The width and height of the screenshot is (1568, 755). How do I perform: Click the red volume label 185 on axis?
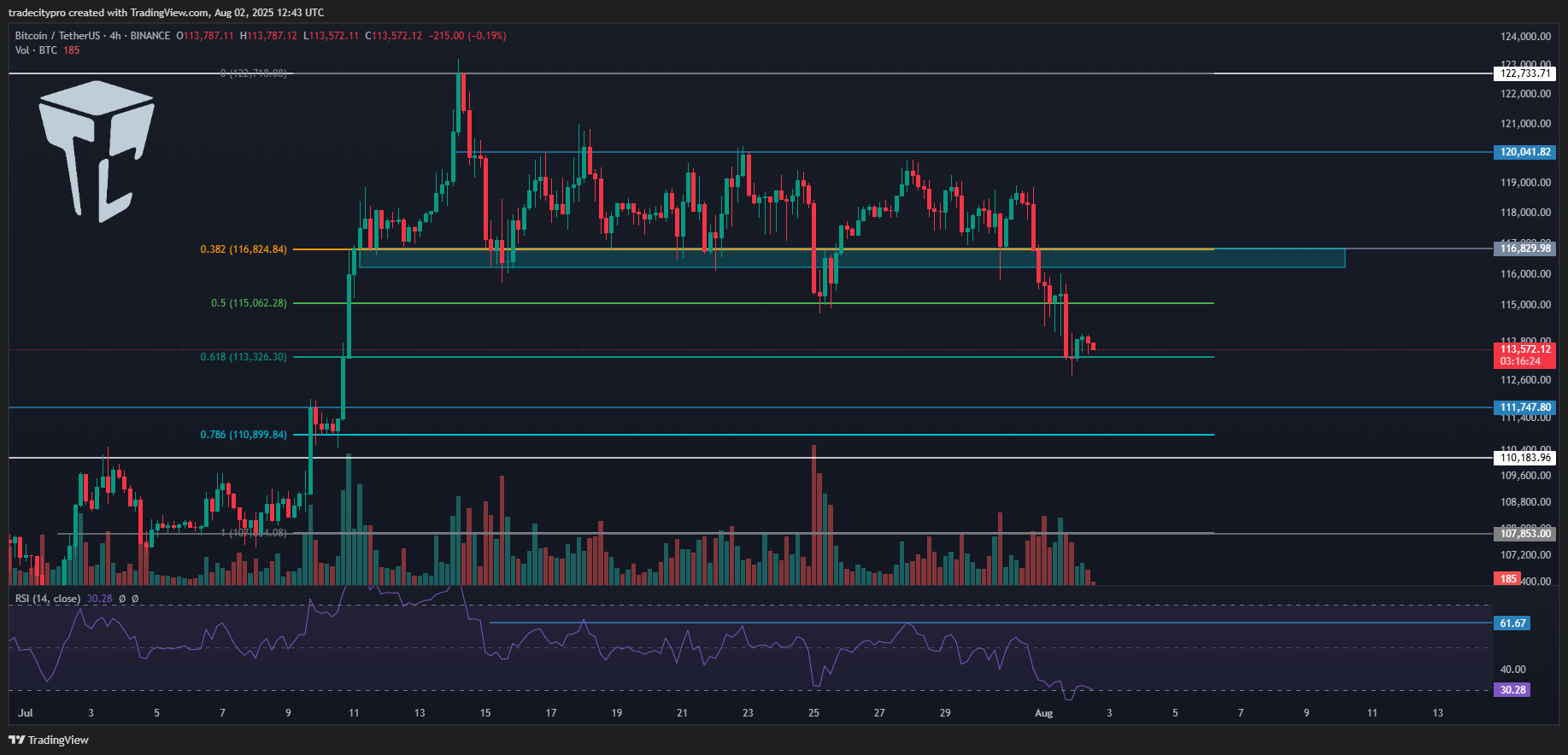point(1508,579)
